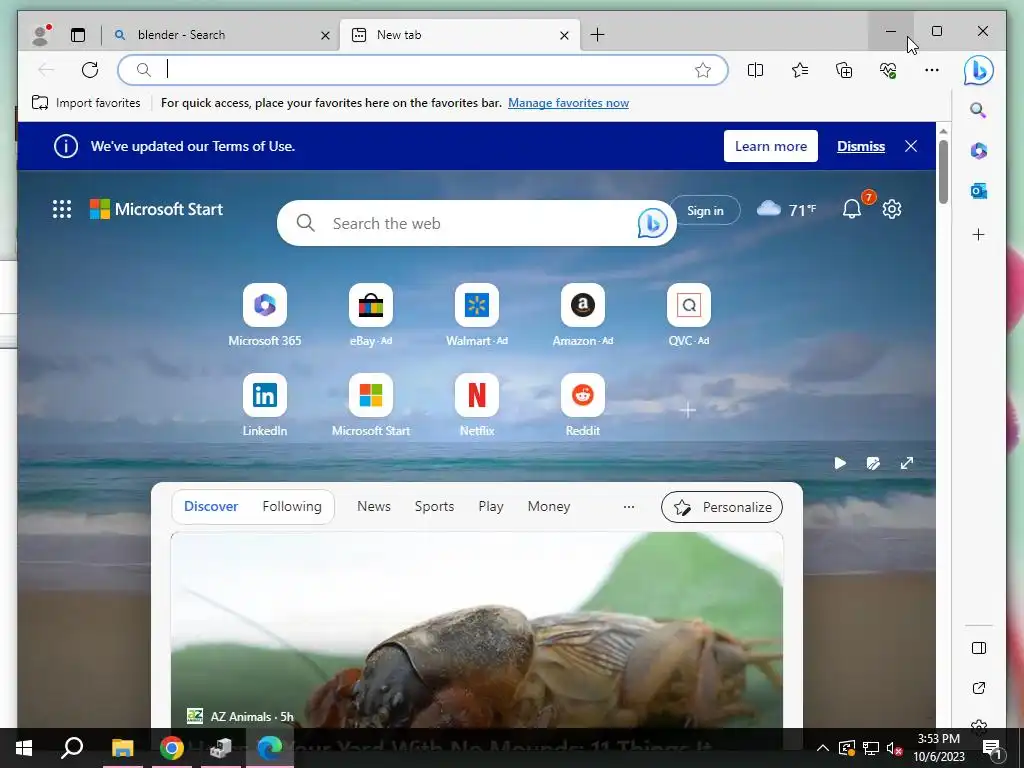The image size is (1024, 768).
Task: Click the page vertical scrollbar thumb
Action: [x=943, y=172]
